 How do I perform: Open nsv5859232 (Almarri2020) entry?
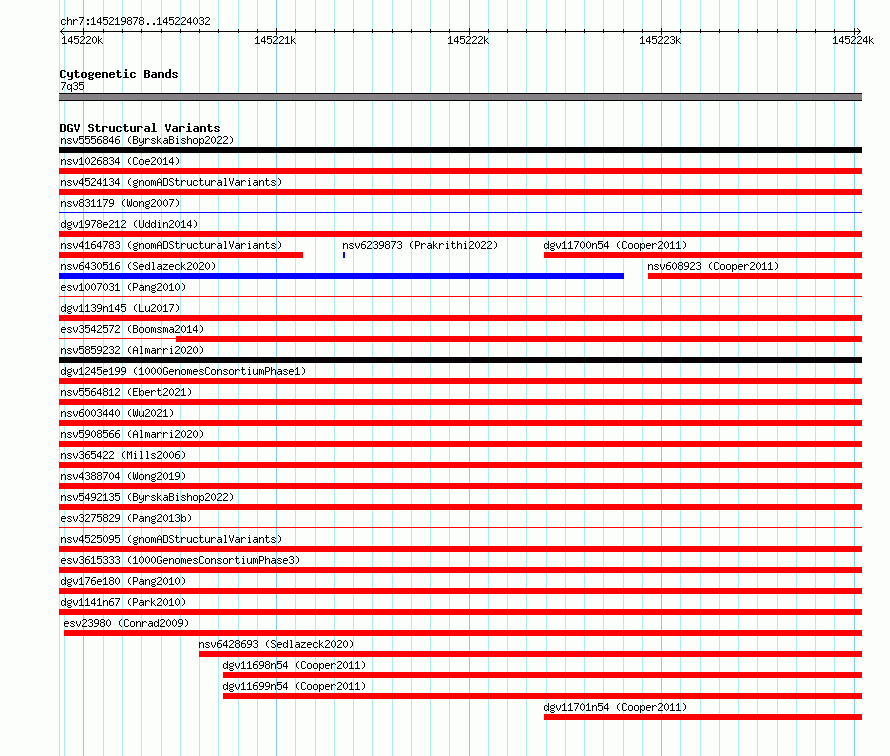132,350
